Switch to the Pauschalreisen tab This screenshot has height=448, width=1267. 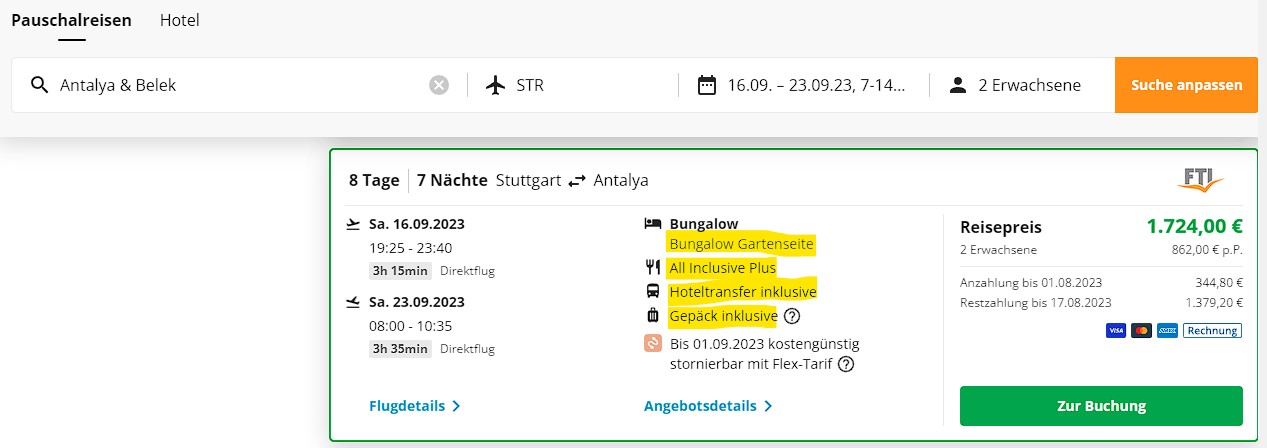click(71, 20)
